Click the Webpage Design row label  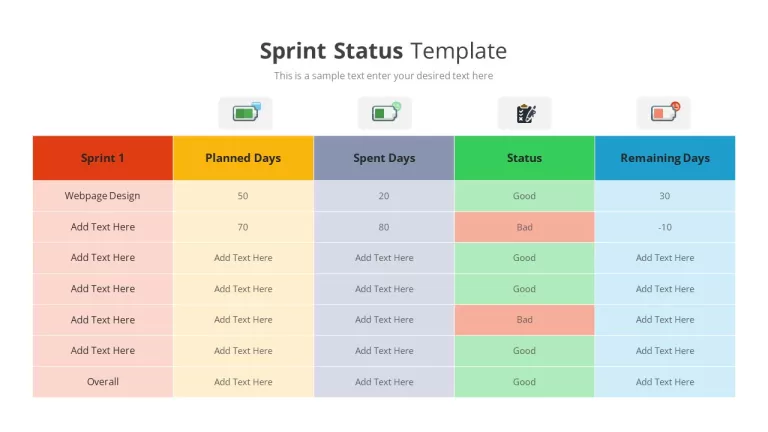tap(103, 196)
